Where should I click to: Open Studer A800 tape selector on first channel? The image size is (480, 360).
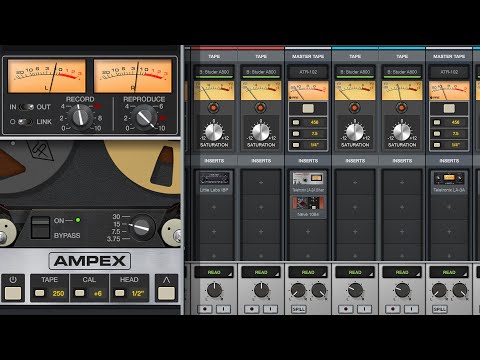pos(214,72)
